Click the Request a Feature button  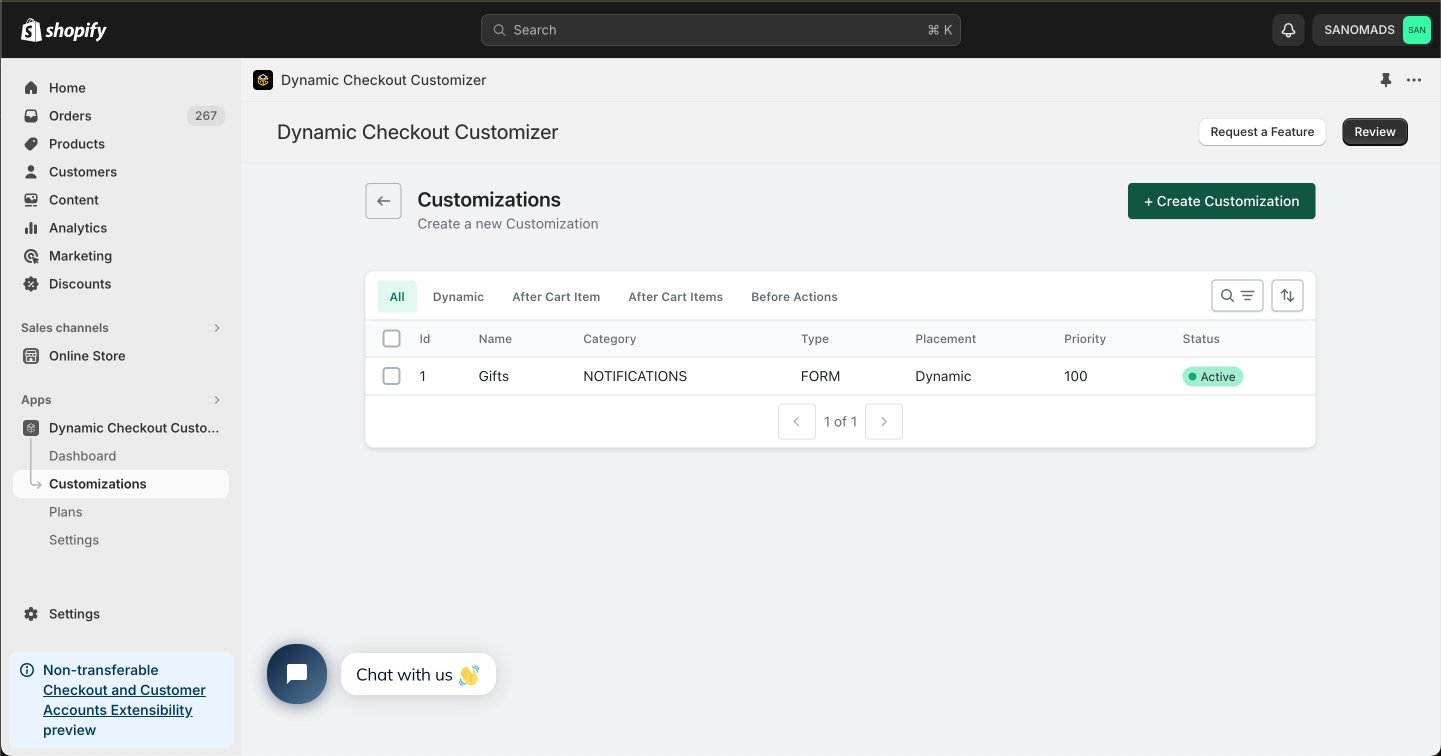(x=1262, y=132)
